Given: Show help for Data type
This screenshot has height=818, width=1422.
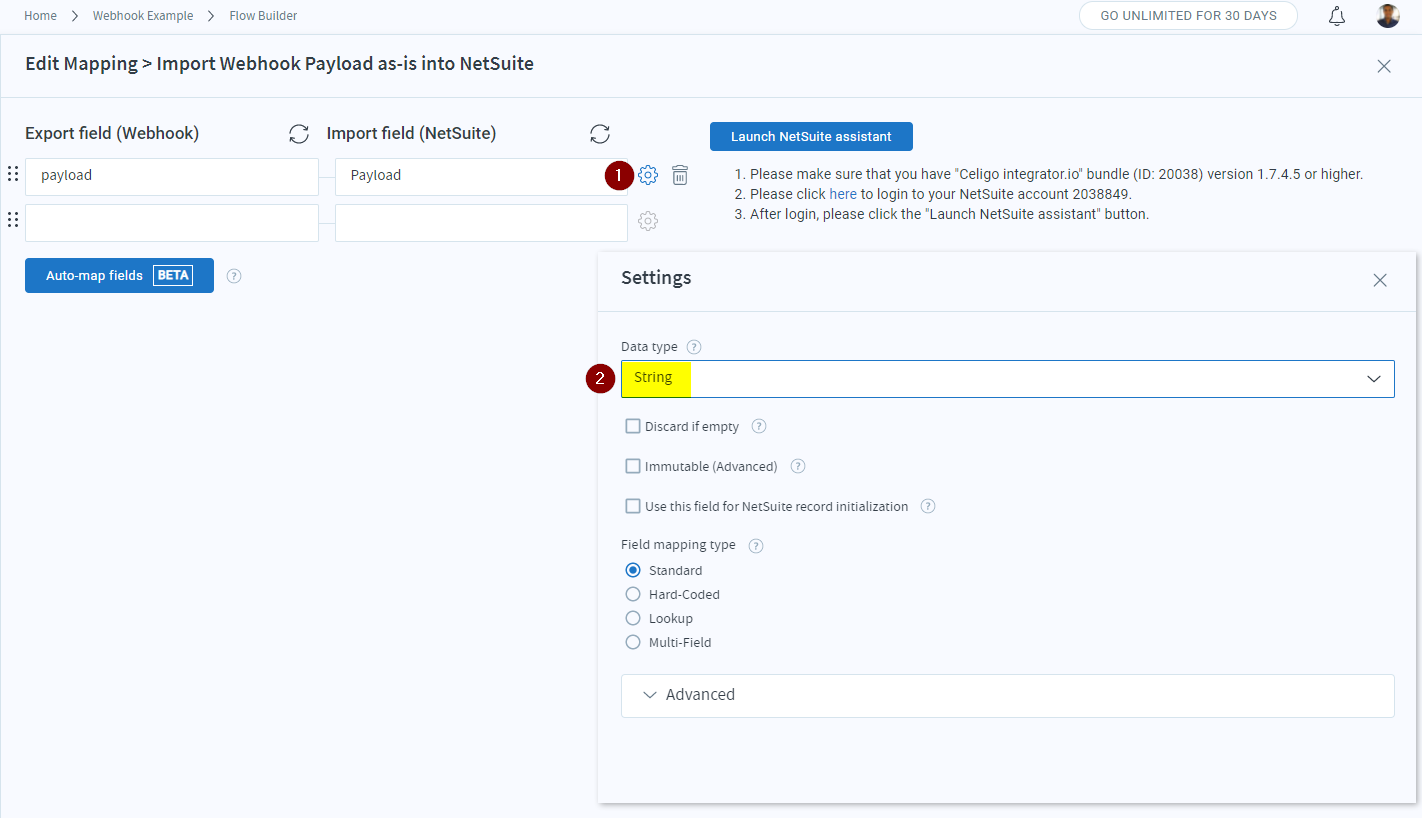Looking at the screenshot, I should pyautogui.click(x=694, y=347).
